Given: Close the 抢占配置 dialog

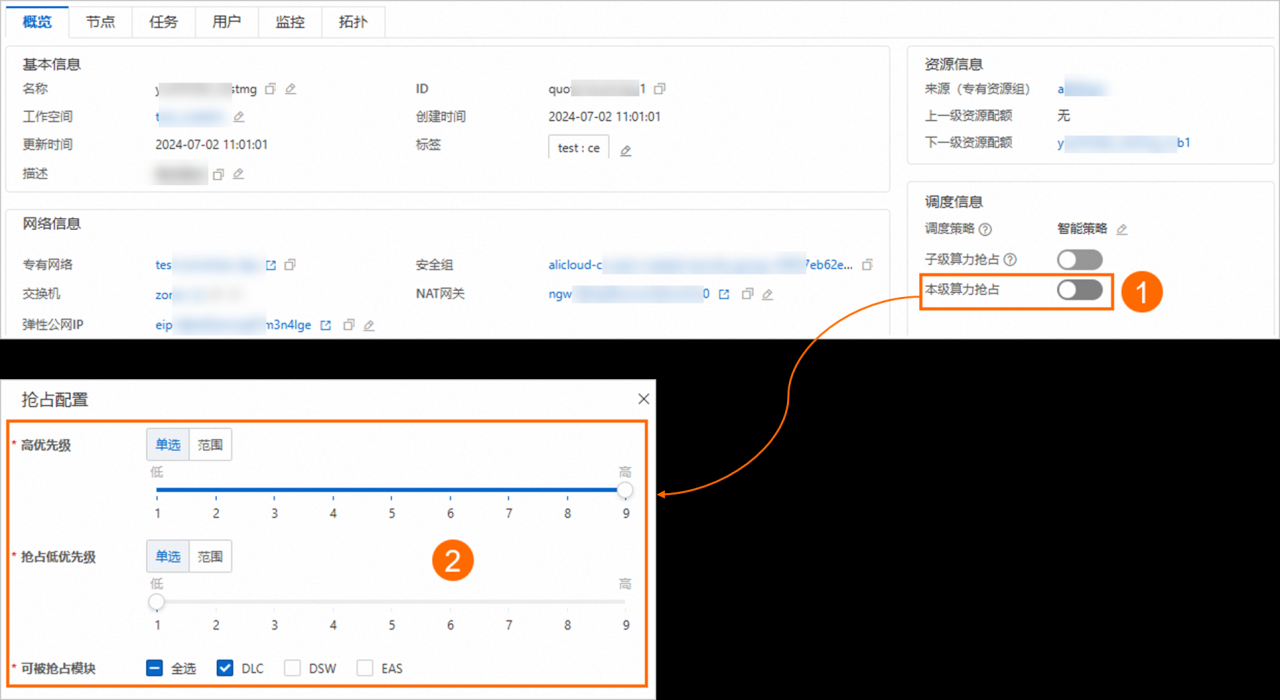Looking at the screenshot, I should [x=643, y=399].
